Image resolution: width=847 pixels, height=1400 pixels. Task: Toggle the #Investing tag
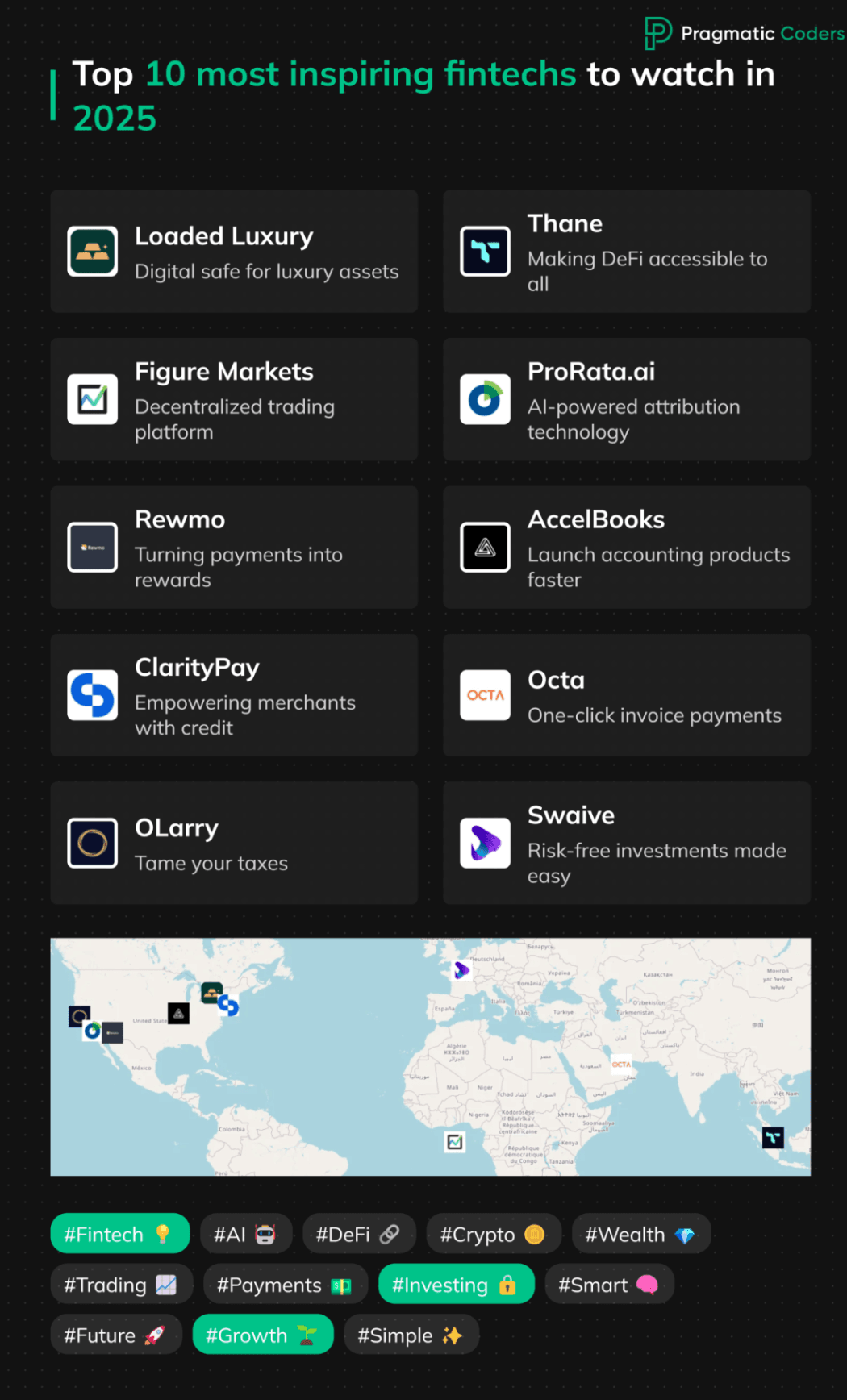456,1284
